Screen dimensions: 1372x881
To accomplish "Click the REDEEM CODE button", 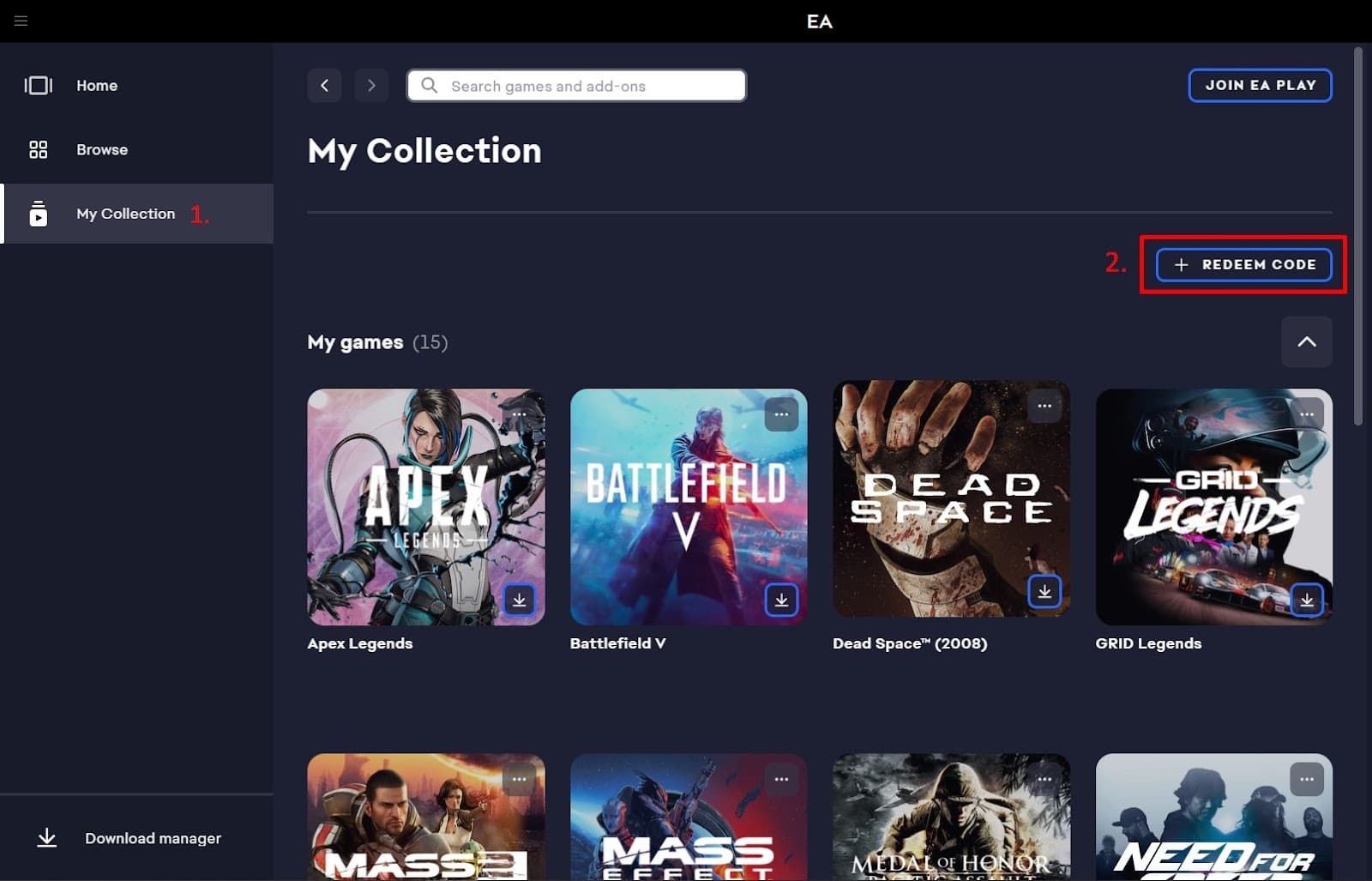I will (x=1243, y=265).
